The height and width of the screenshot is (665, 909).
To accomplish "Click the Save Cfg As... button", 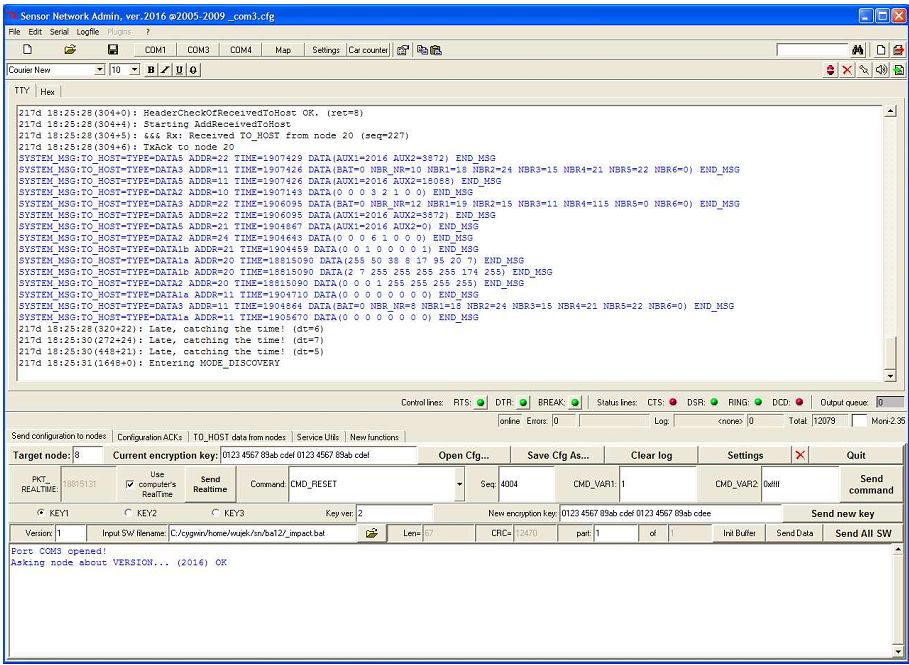I will point(558,455).
